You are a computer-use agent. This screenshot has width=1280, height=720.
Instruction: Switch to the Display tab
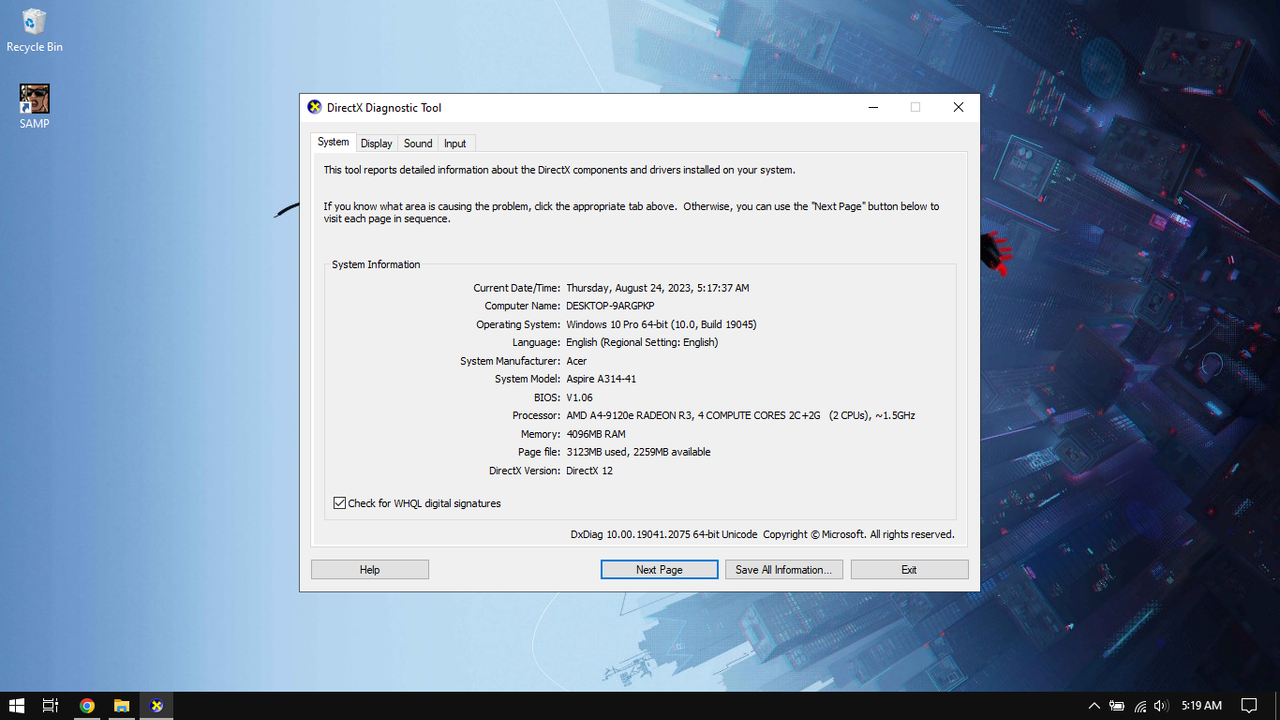click(x=377, y=143)
